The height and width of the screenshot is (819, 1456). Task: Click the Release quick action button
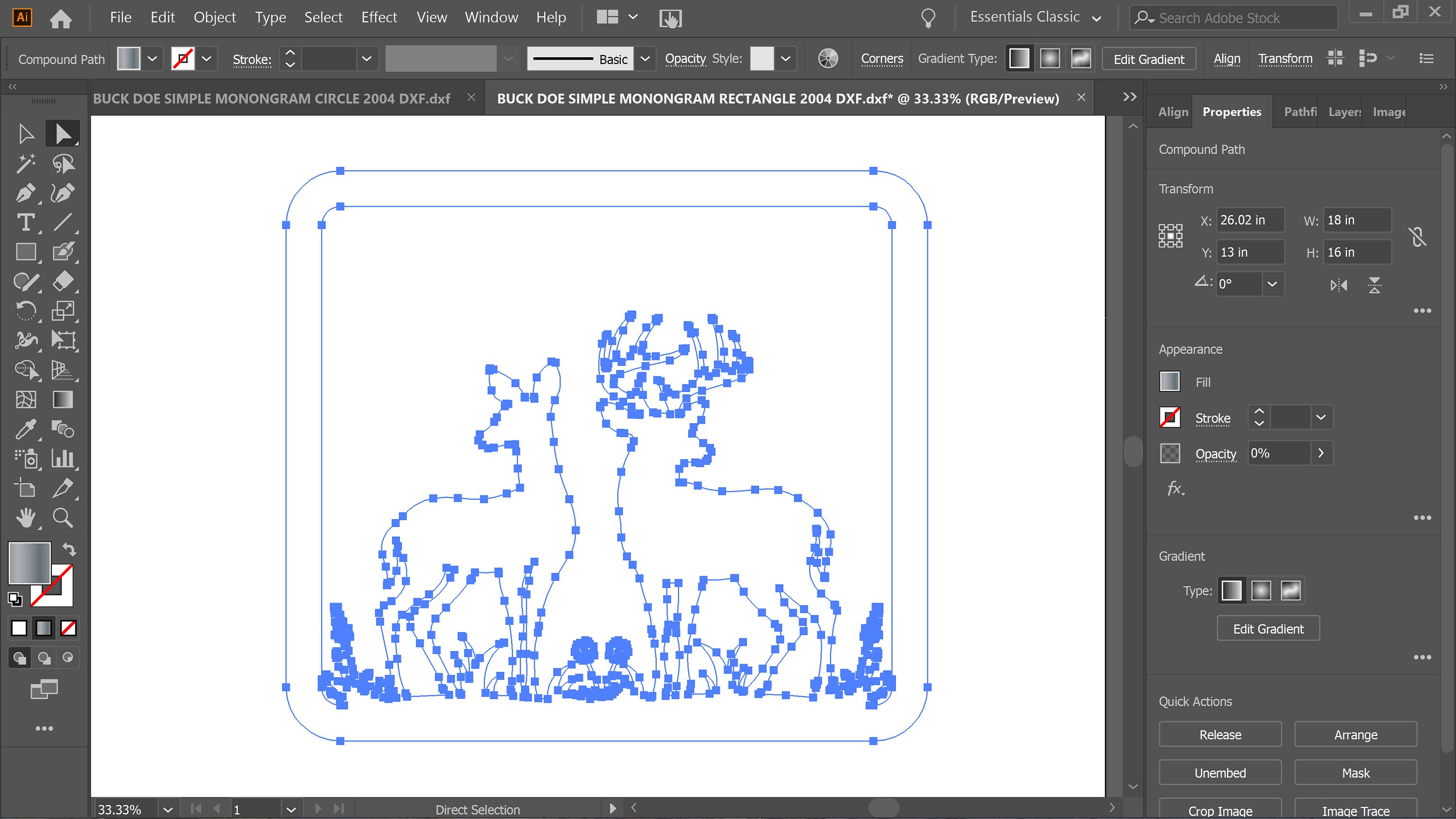[x=1220, y=734]
